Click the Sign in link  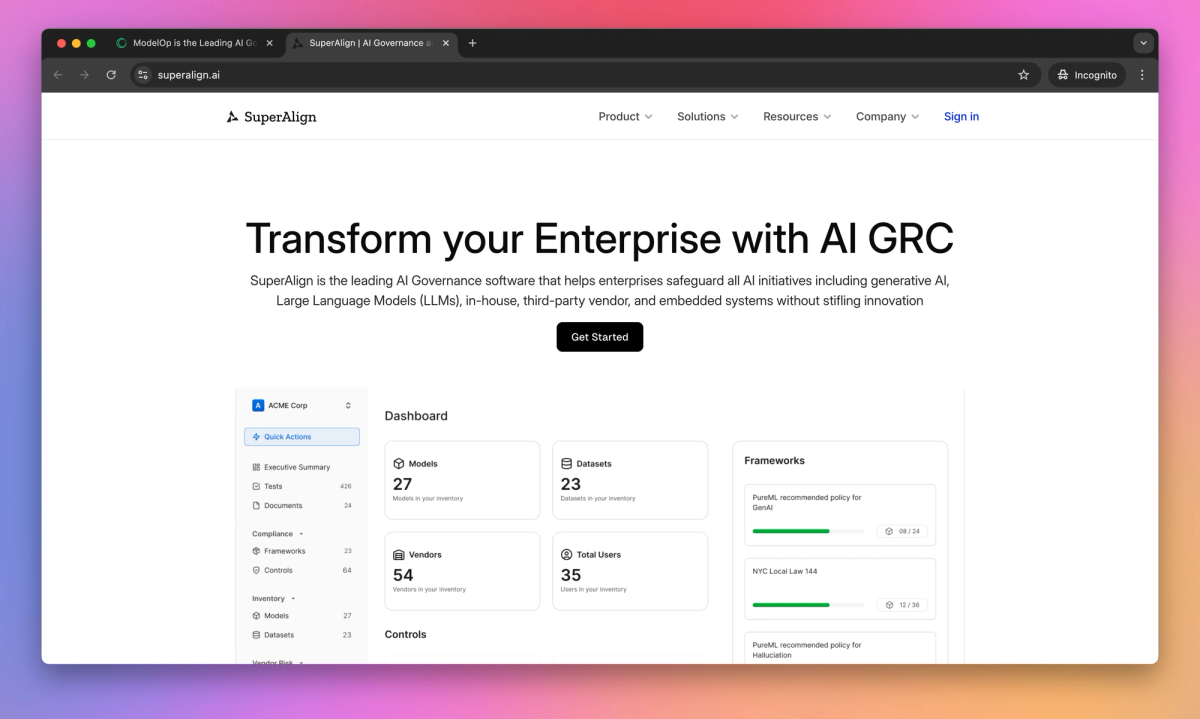(961, 117)
